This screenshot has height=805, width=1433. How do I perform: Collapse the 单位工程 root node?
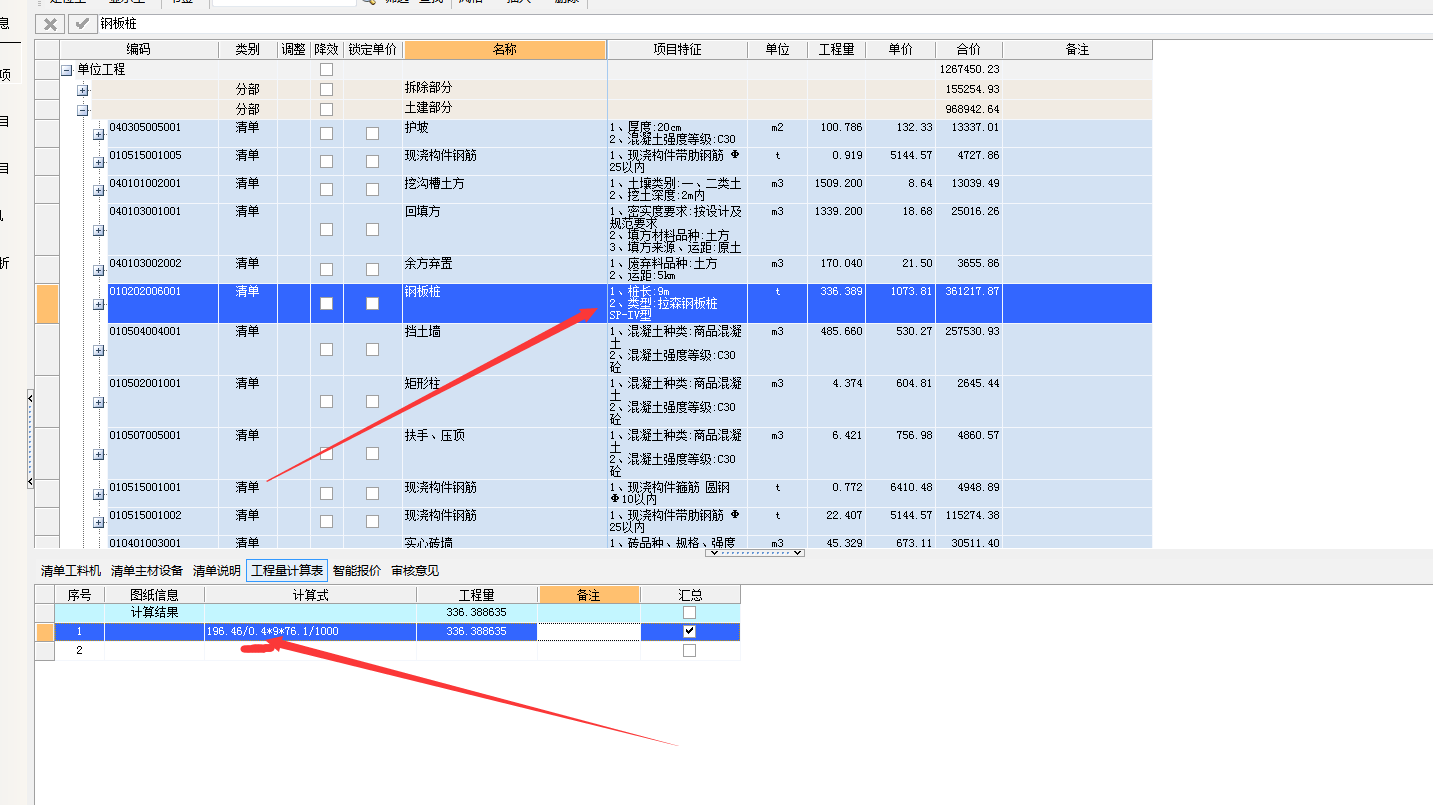tap(67, 71)
